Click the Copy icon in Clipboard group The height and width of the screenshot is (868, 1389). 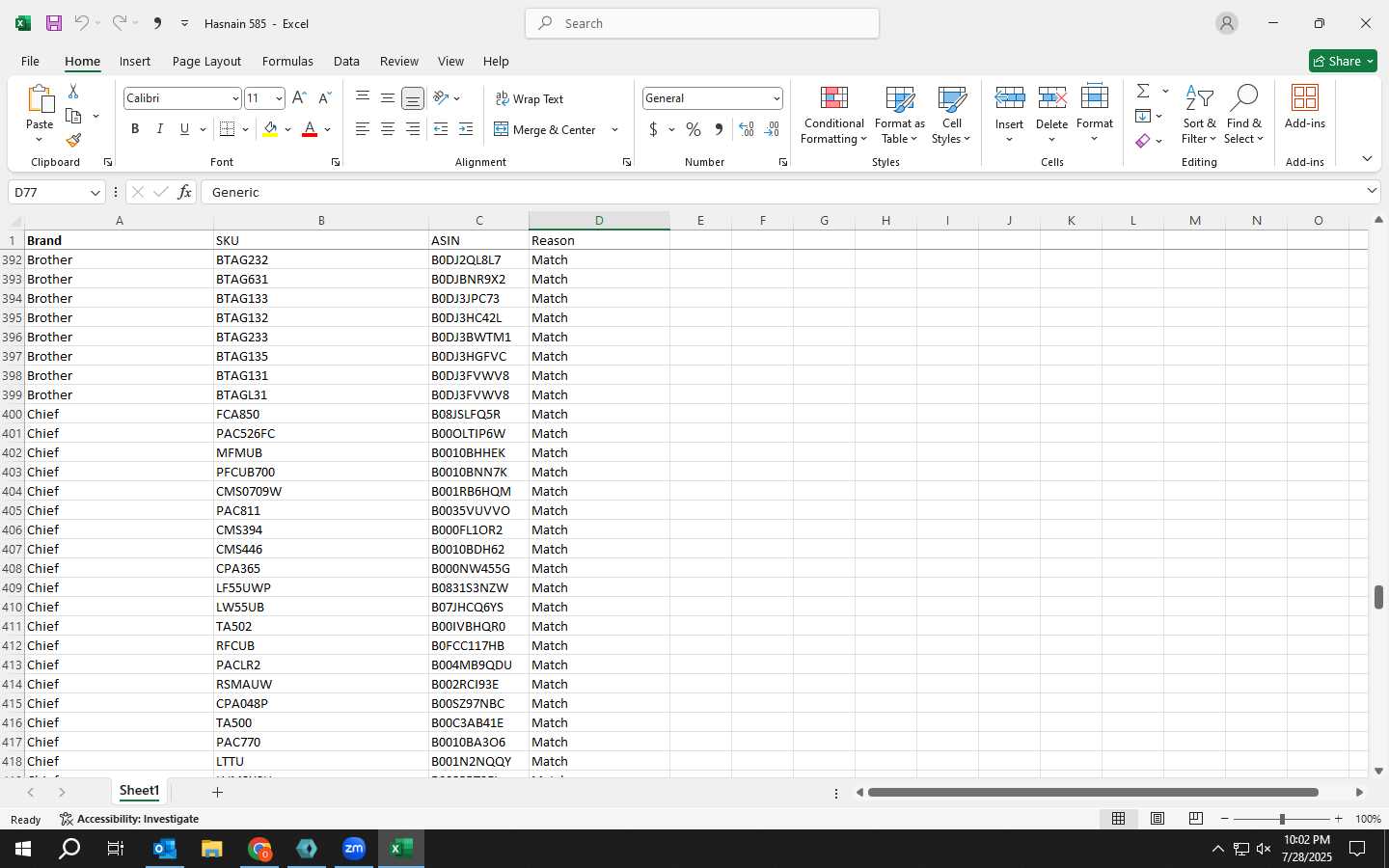[73, 116]
